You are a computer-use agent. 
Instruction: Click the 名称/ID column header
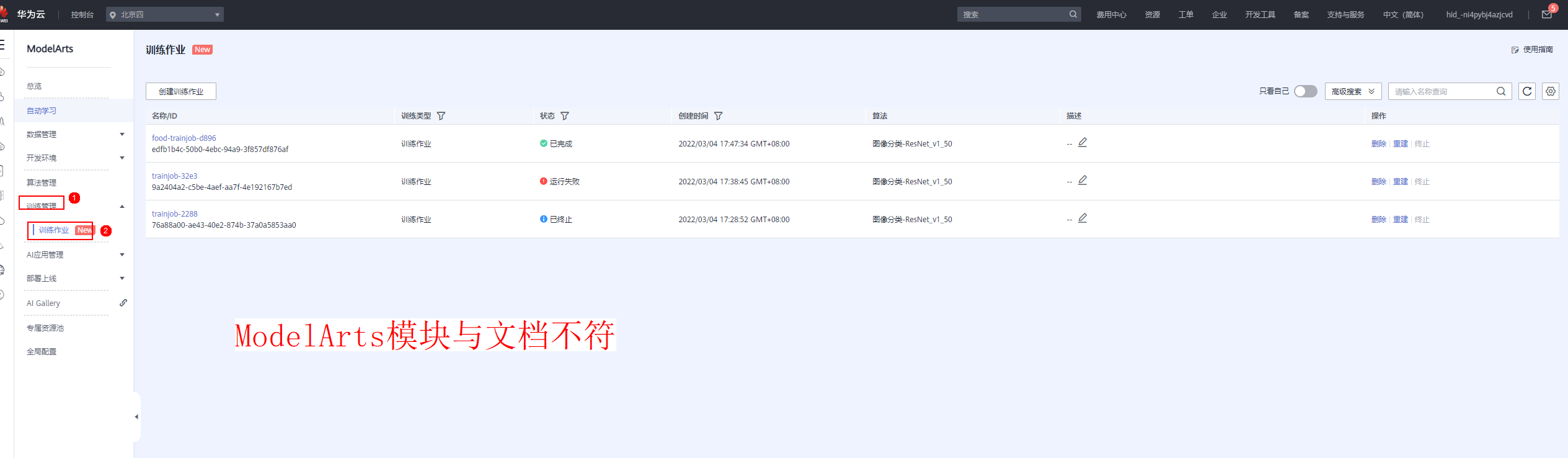click(x=165, y=116)
